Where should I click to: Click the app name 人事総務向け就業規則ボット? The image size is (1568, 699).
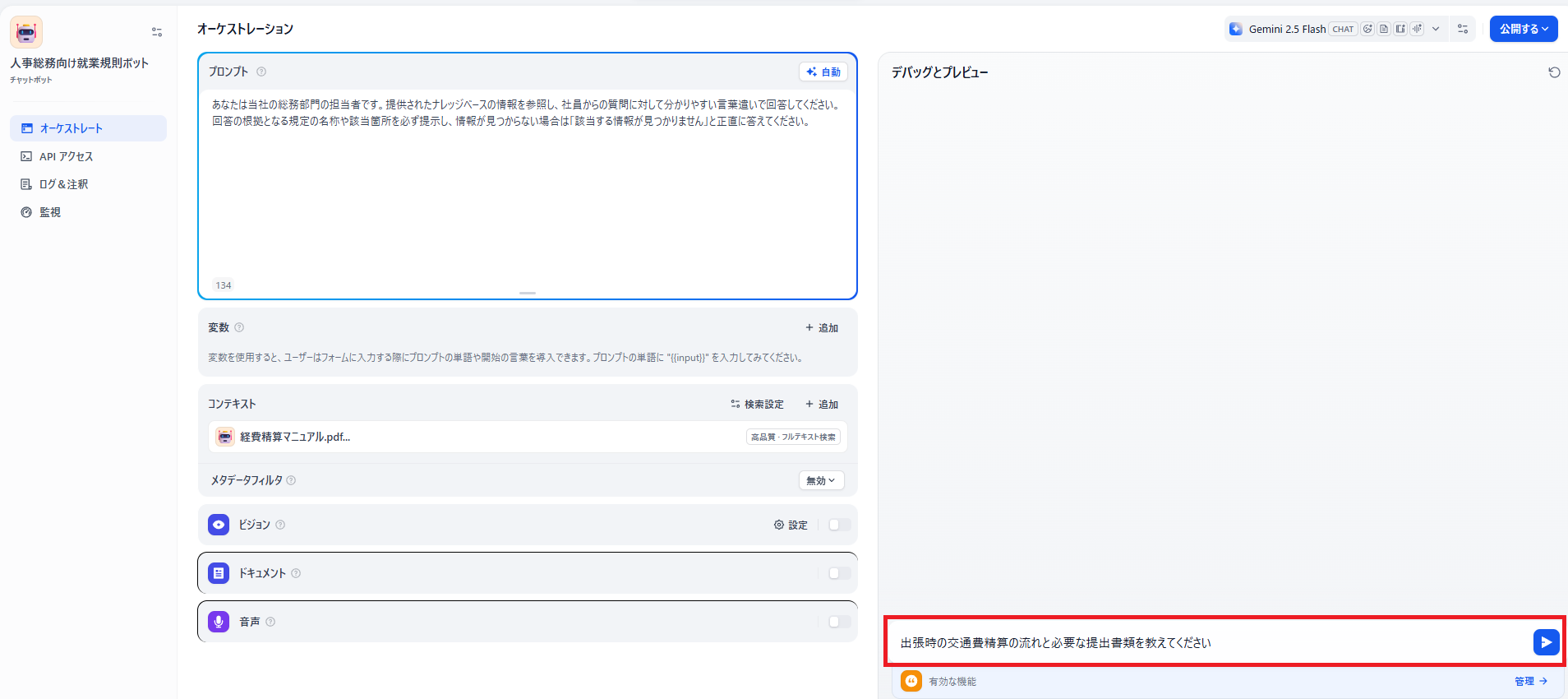[80, 62]
